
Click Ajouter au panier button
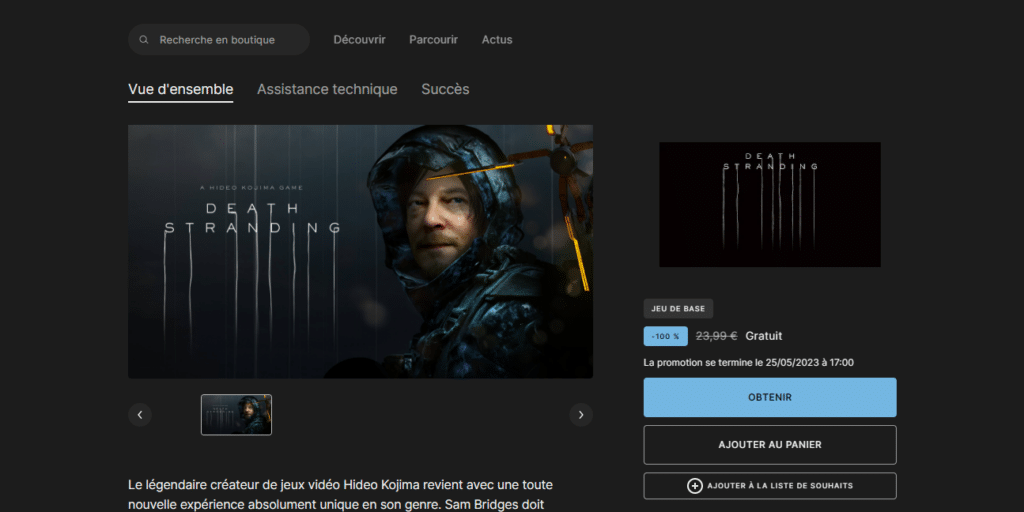pyautogui.click(x=770, y=445)
